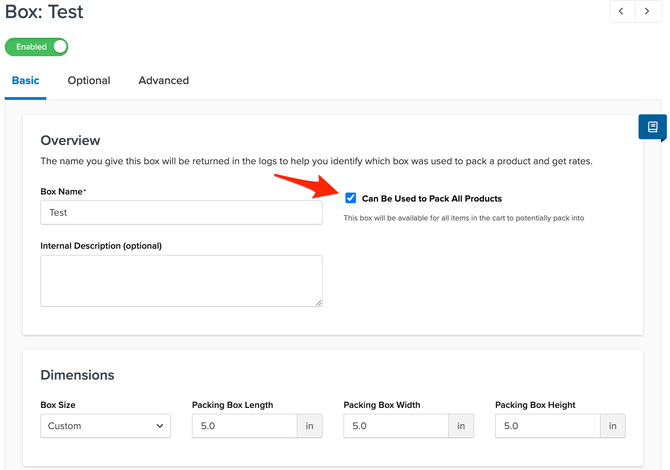The height and width of the screenshot is (470, 670).
Task: Click the 'in' unit next to Width
Action: click(461, 426)
